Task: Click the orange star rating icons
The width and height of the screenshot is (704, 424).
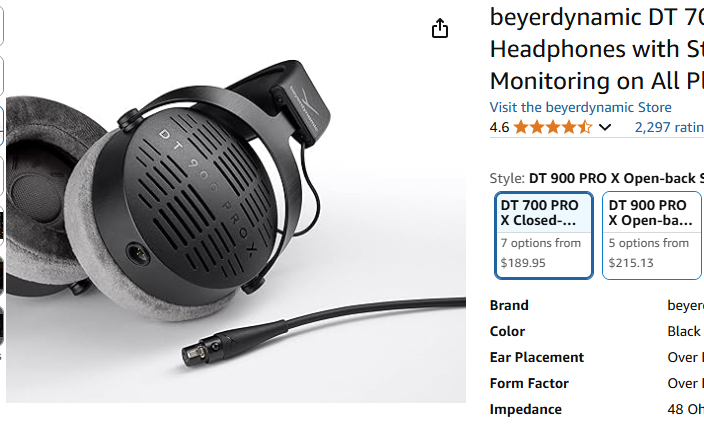Action: pyautogui.click(x=553, y=128)
